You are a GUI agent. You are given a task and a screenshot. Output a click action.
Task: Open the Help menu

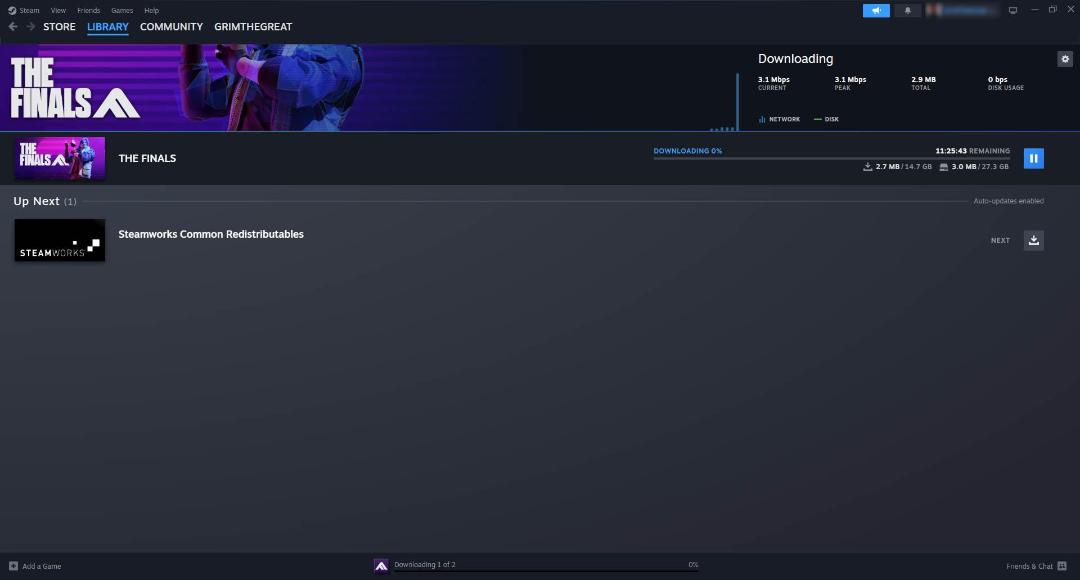[152, 10]
